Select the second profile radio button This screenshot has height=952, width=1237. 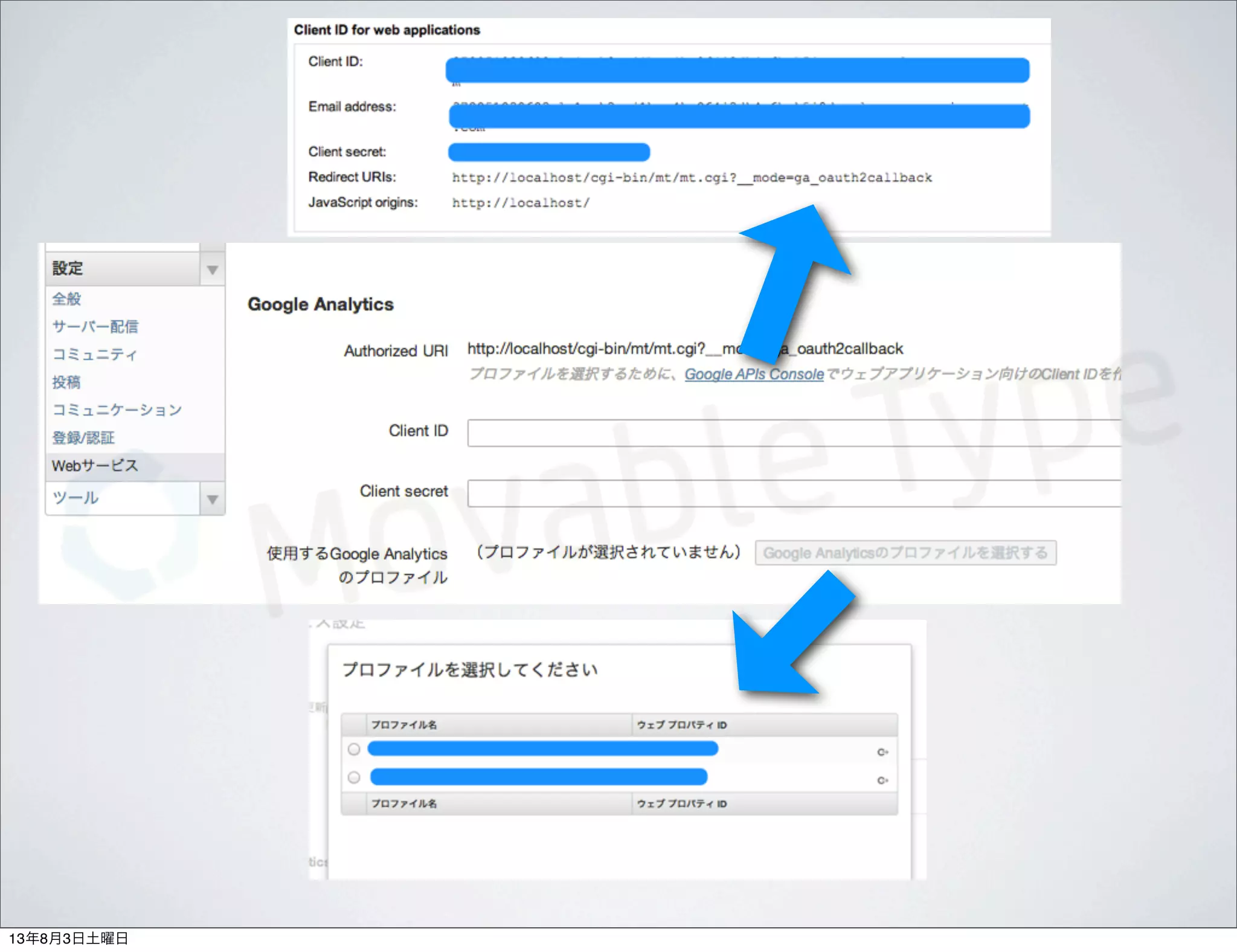tap(354, 777)
